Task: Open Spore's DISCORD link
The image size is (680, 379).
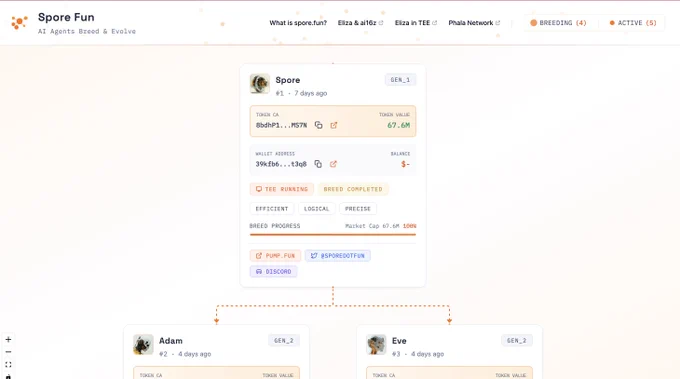Action: point(273,271)
